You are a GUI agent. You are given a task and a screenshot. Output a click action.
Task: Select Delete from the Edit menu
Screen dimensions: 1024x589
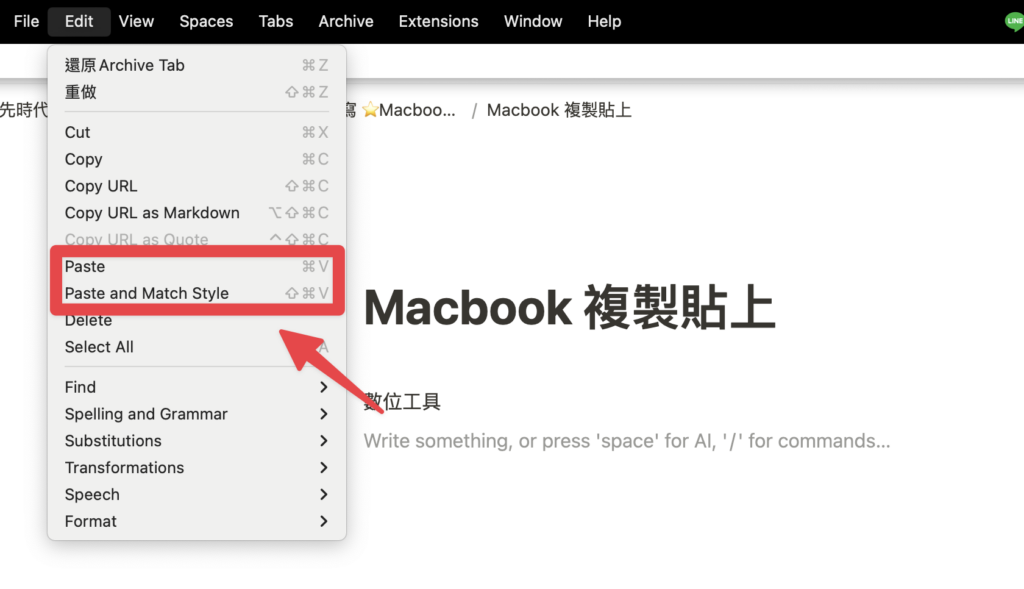197,321
